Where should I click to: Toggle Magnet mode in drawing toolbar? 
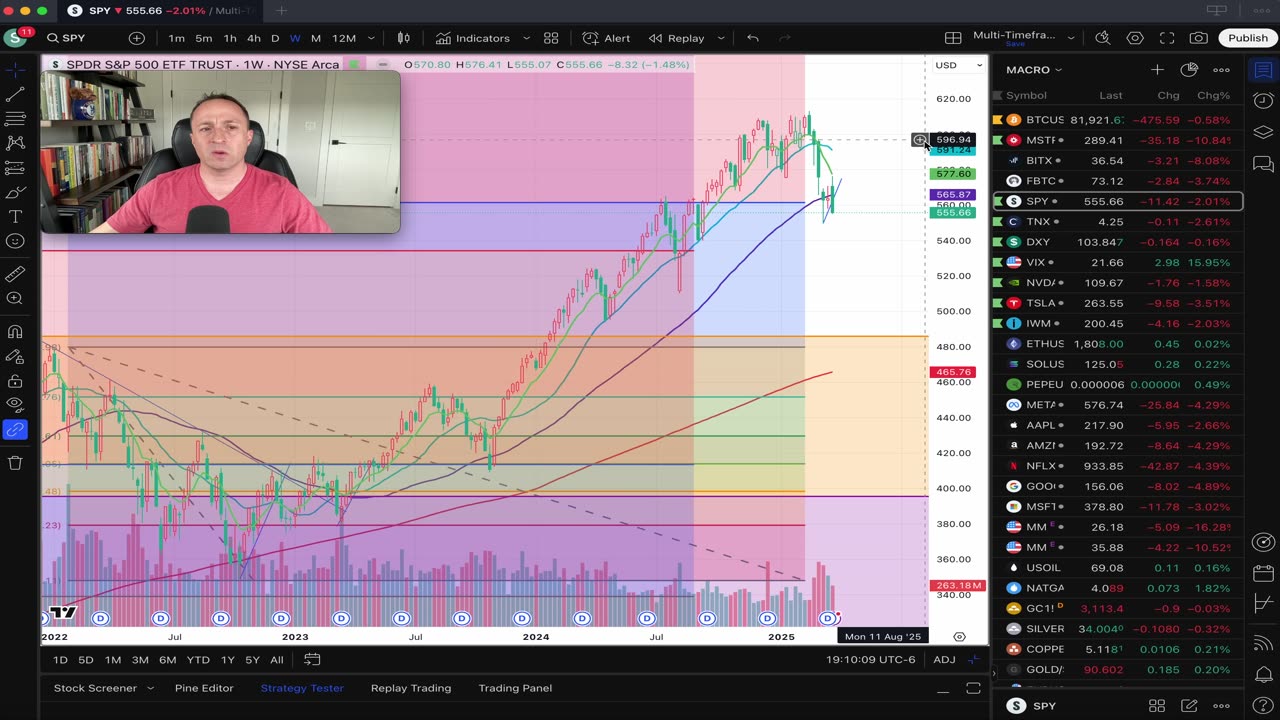tap(15, 332)
